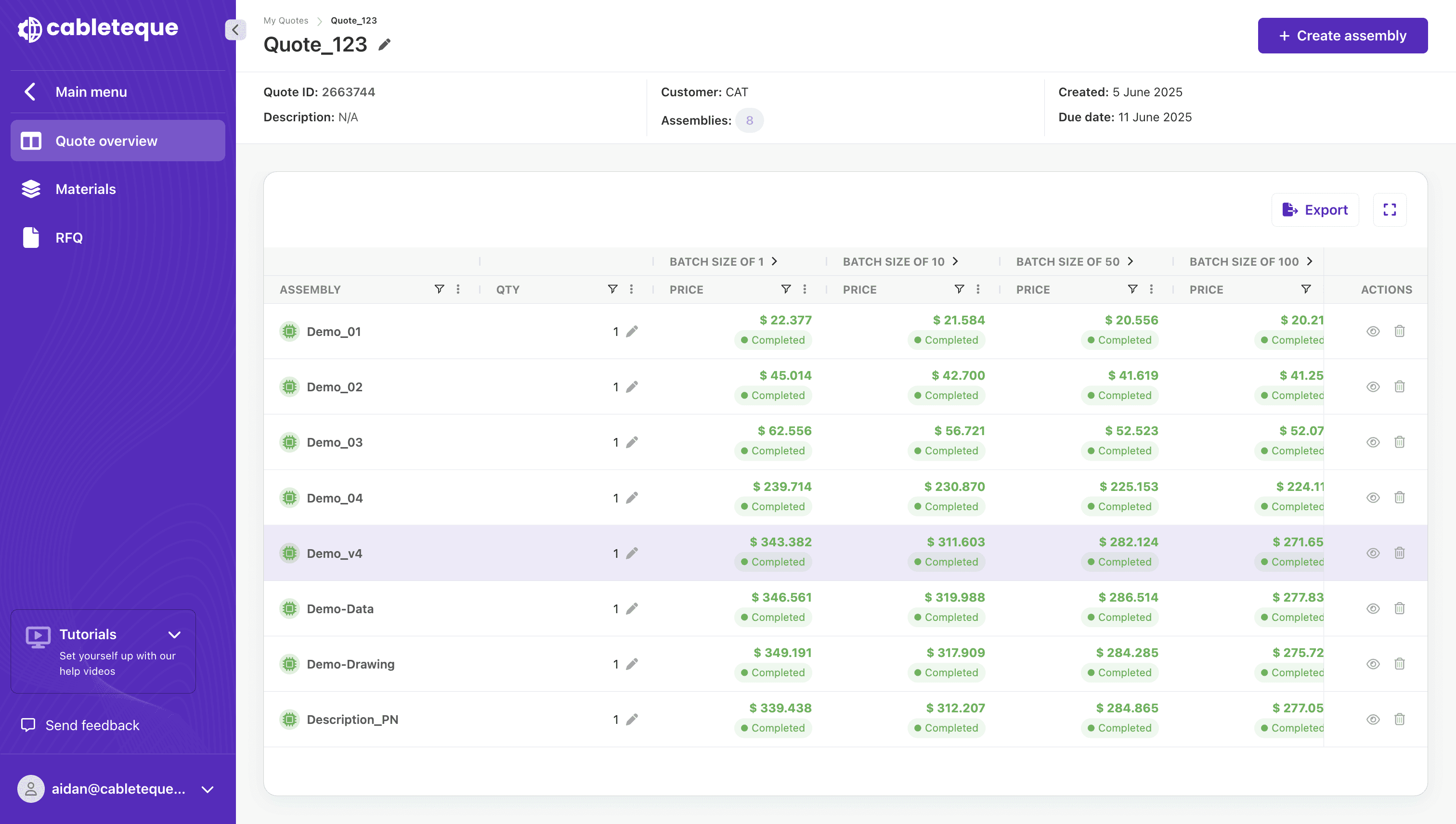Click the fullscreen expand table icon

[x=1389, y=210]
